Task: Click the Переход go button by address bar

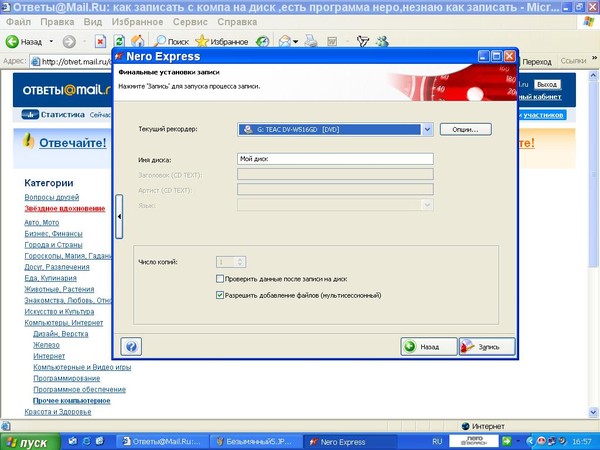Action: pyautogui.click(x=536, y=62)
